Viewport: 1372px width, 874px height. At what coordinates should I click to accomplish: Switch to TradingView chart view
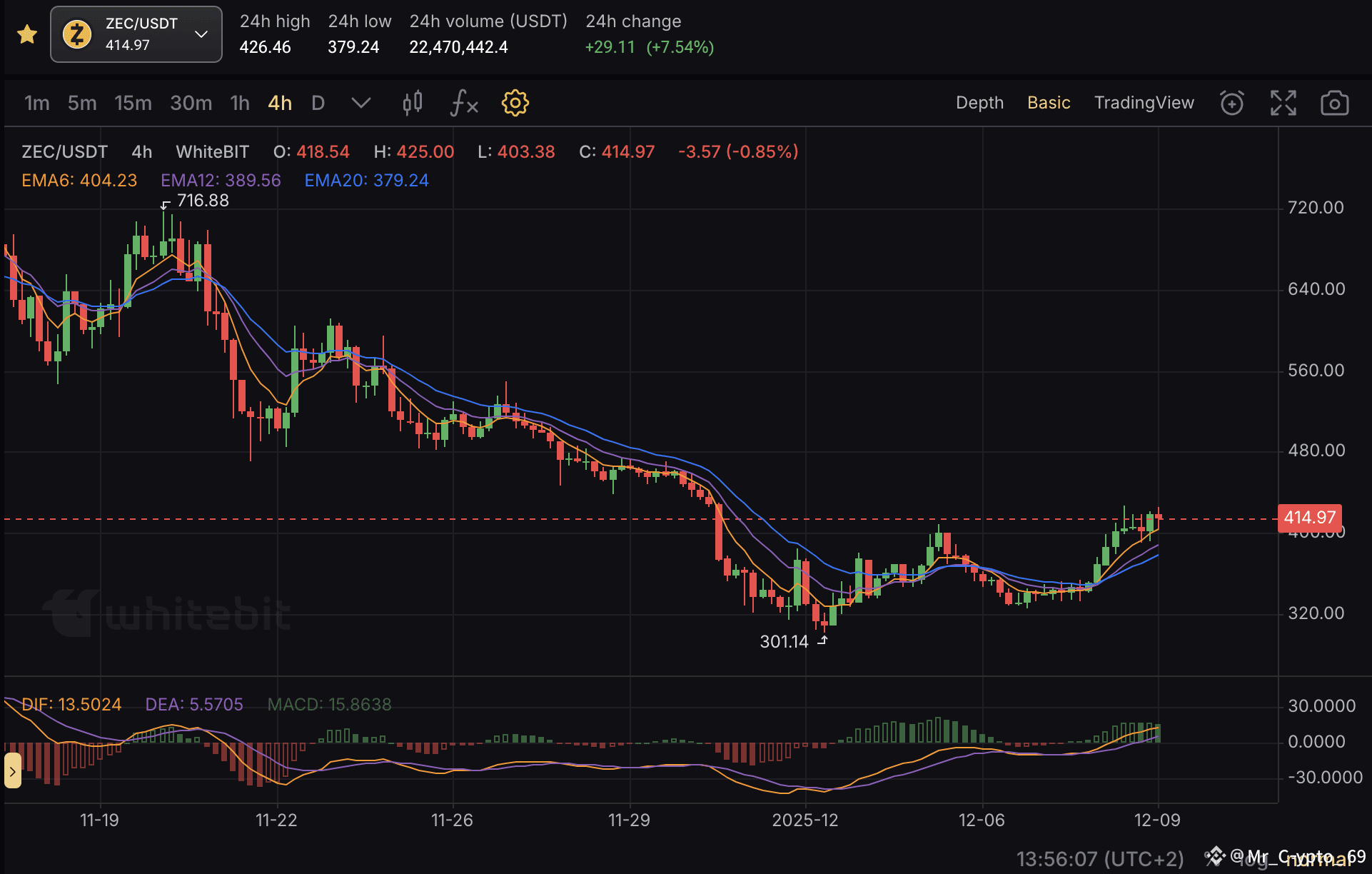pyautogui.click(x=1144, y=103)
